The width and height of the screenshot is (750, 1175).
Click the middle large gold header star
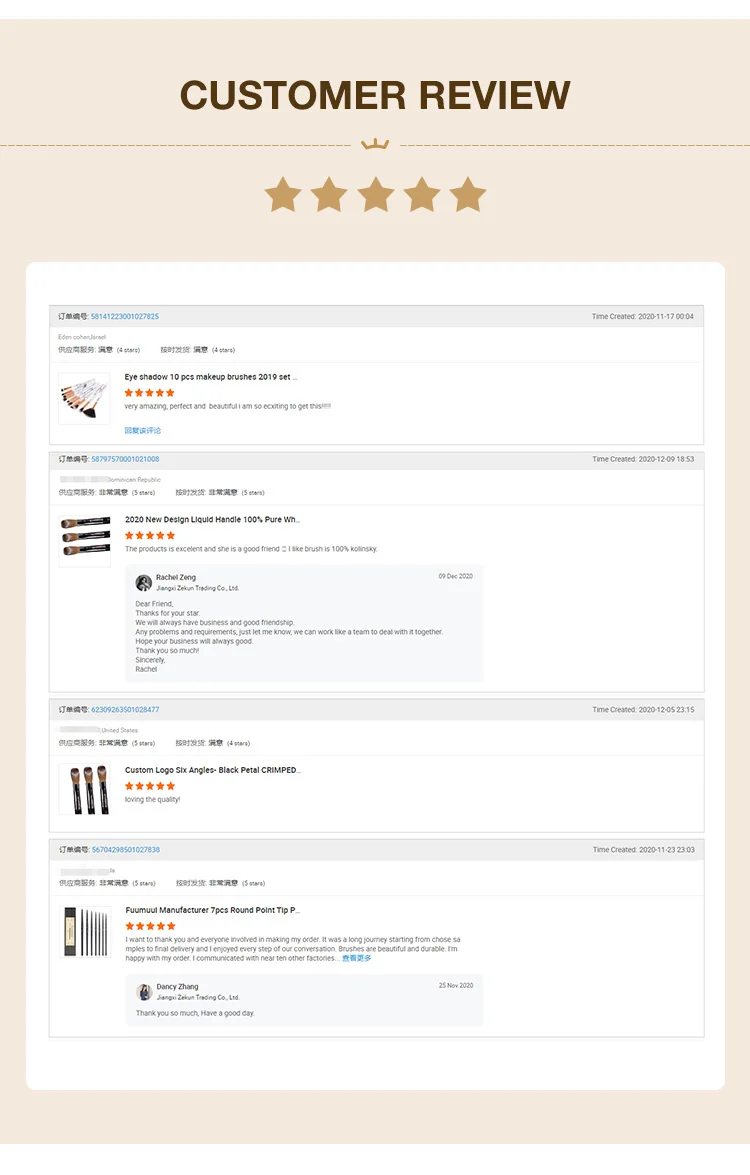[375, 195]
